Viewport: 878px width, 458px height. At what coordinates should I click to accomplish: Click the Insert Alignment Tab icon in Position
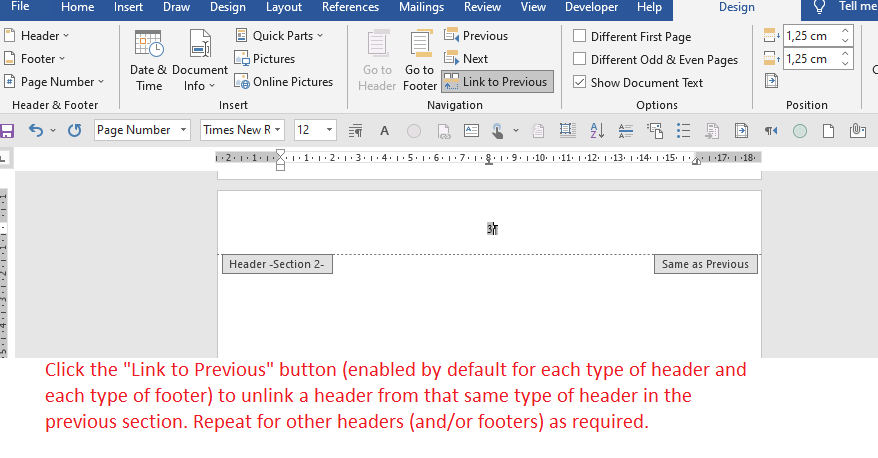771,81
